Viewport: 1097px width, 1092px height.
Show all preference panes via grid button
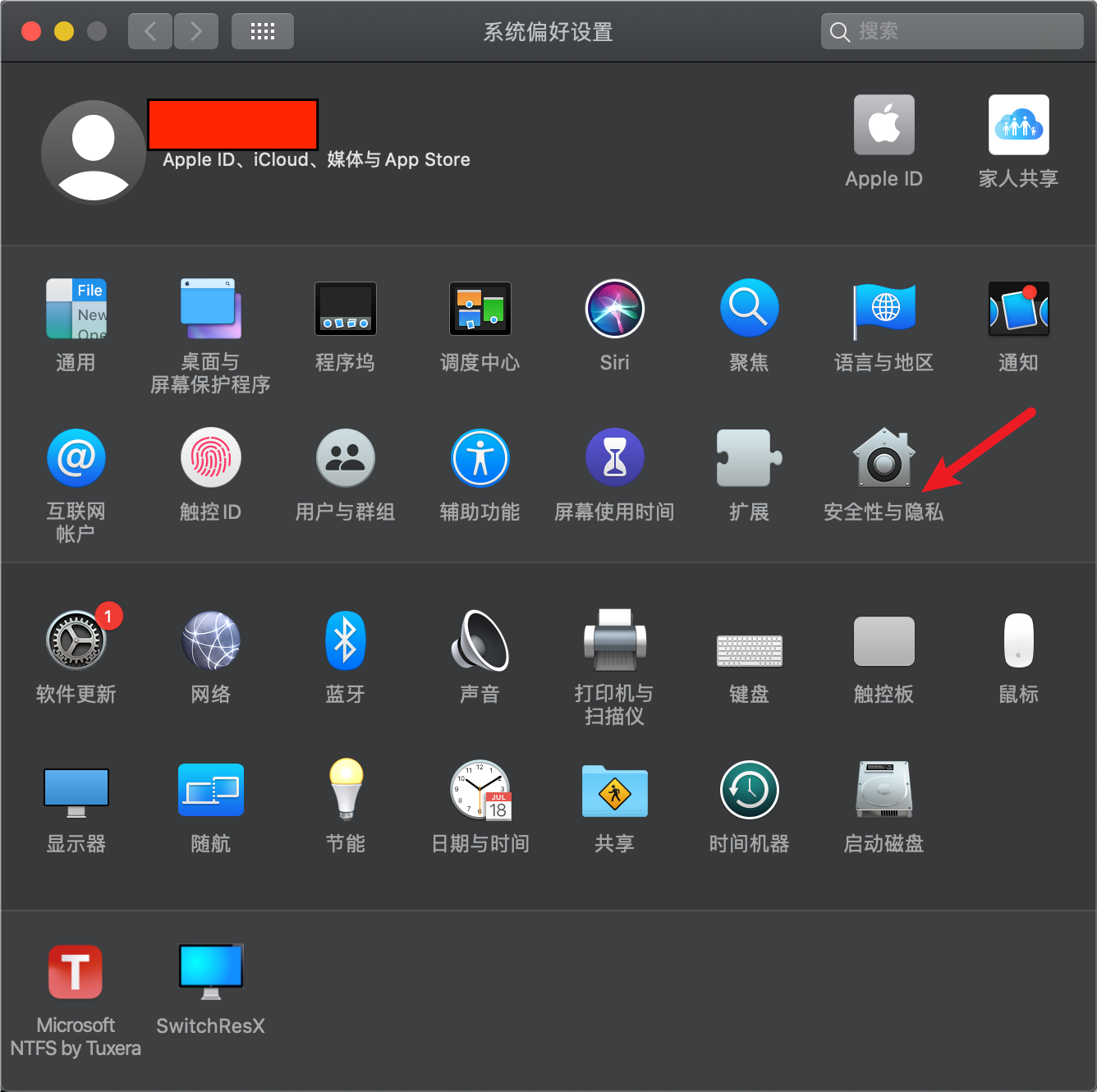click(262, 30)
